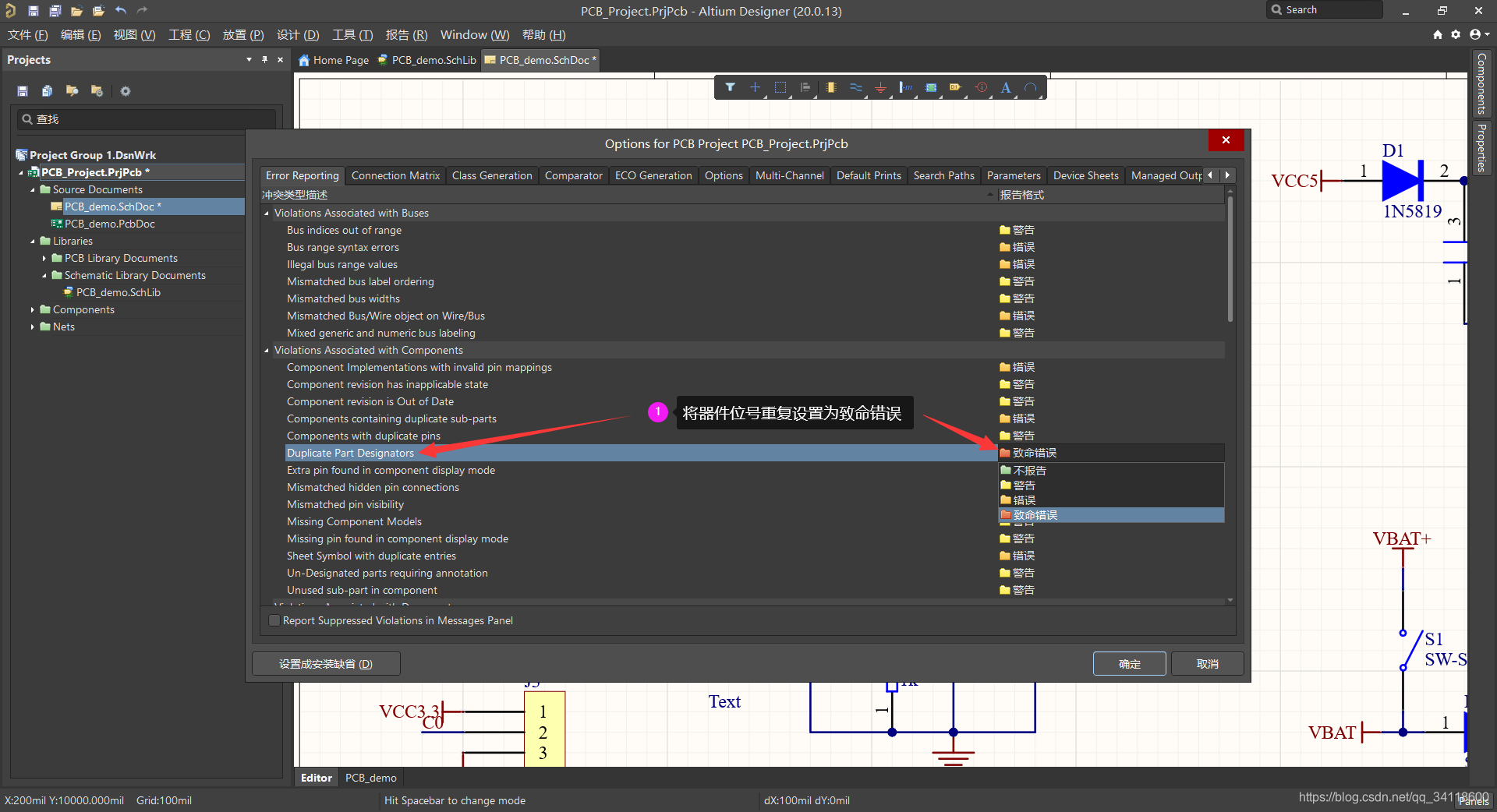Click the Projects panel folder options icon
1497x812 pixels.
point(97,91)
